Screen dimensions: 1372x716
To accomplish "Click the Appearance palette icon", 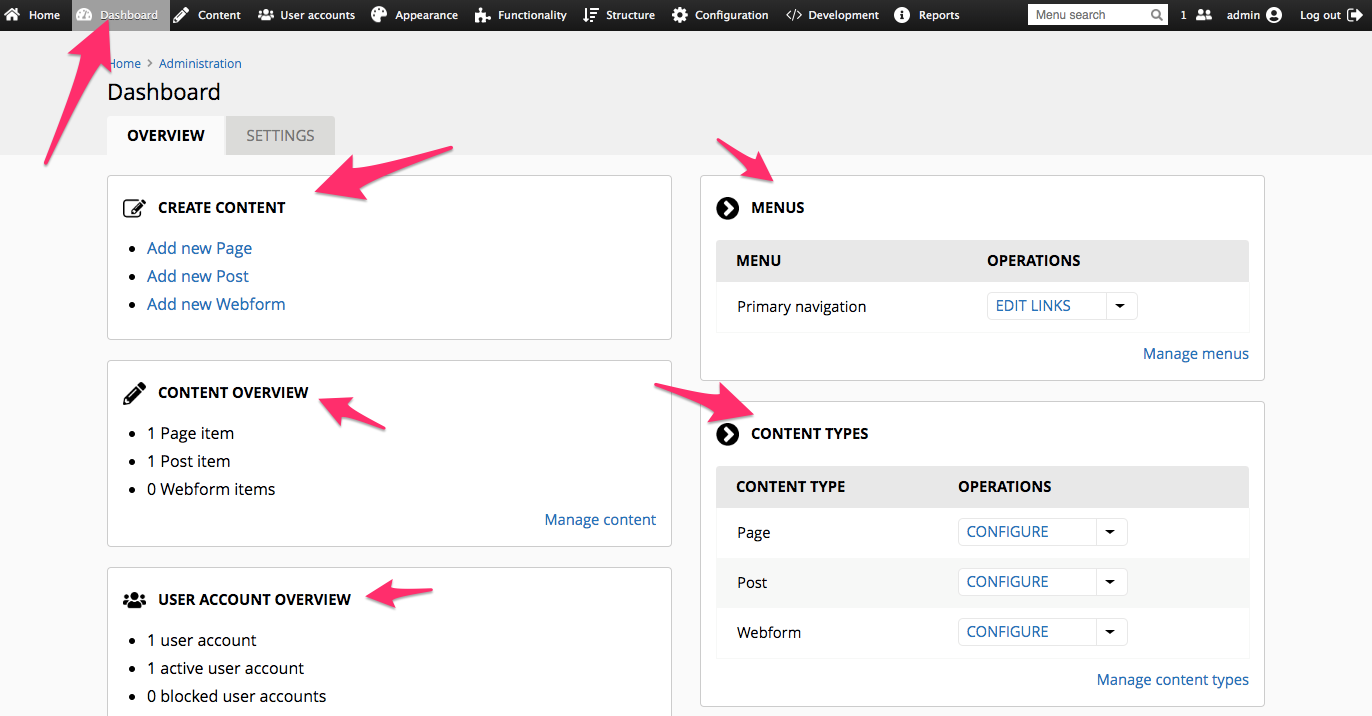I will (379, 15).
